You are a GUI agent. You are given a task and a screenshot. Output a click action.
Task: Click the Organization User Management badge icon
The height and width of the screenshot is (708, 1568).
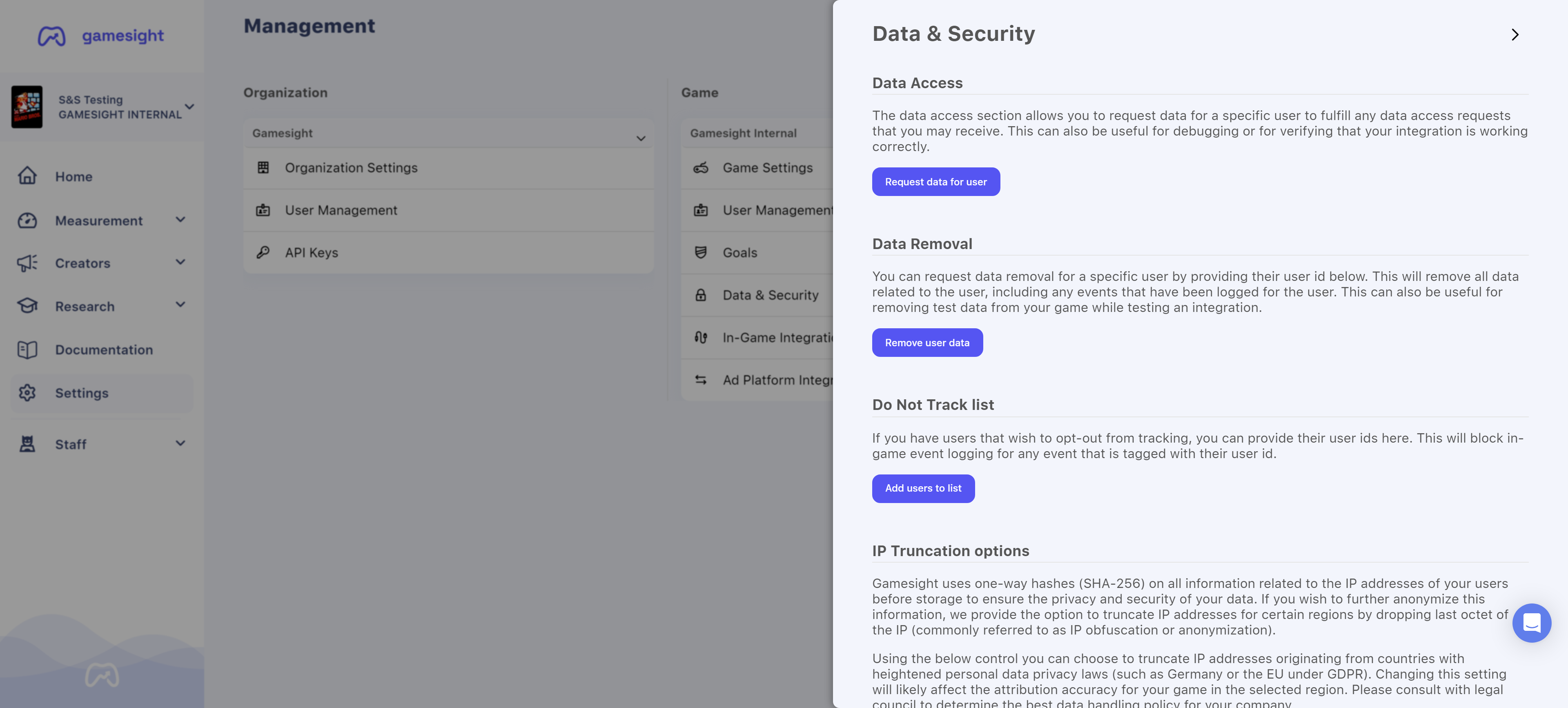[x=263, y=210]
